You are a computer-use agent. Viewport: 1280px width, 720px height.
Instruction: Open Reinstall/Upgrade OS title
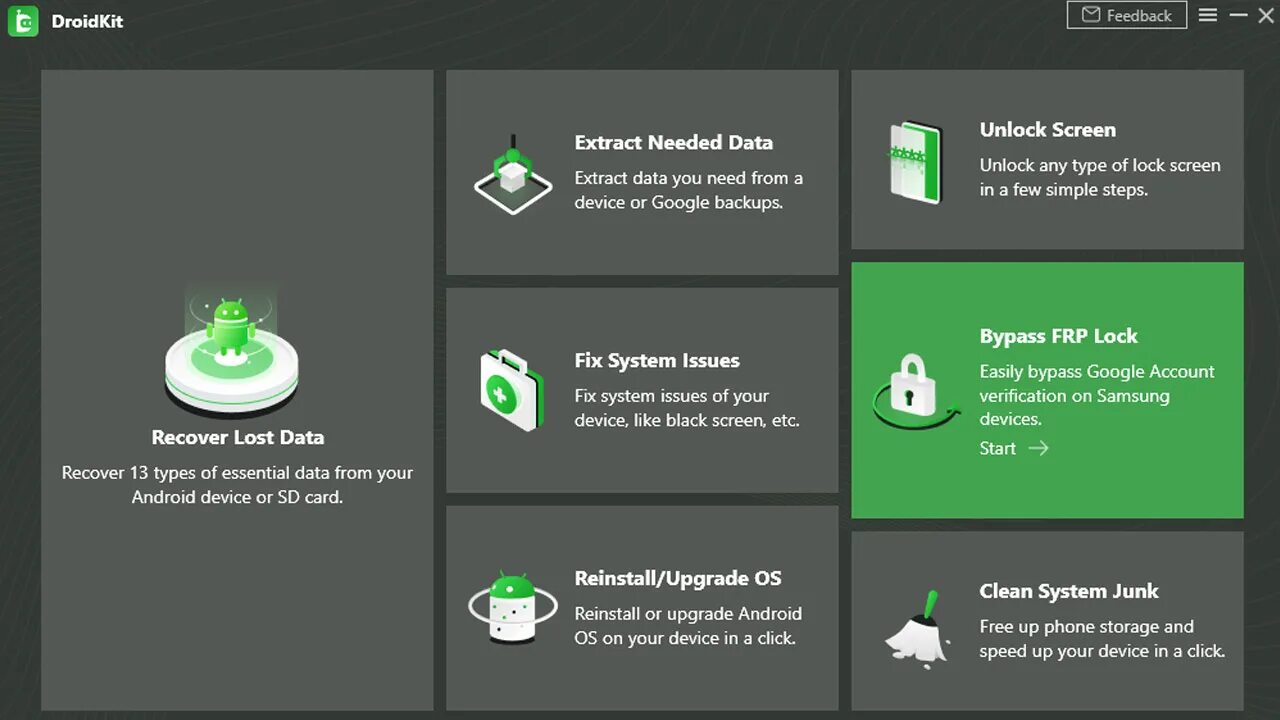tap(678, 578)
